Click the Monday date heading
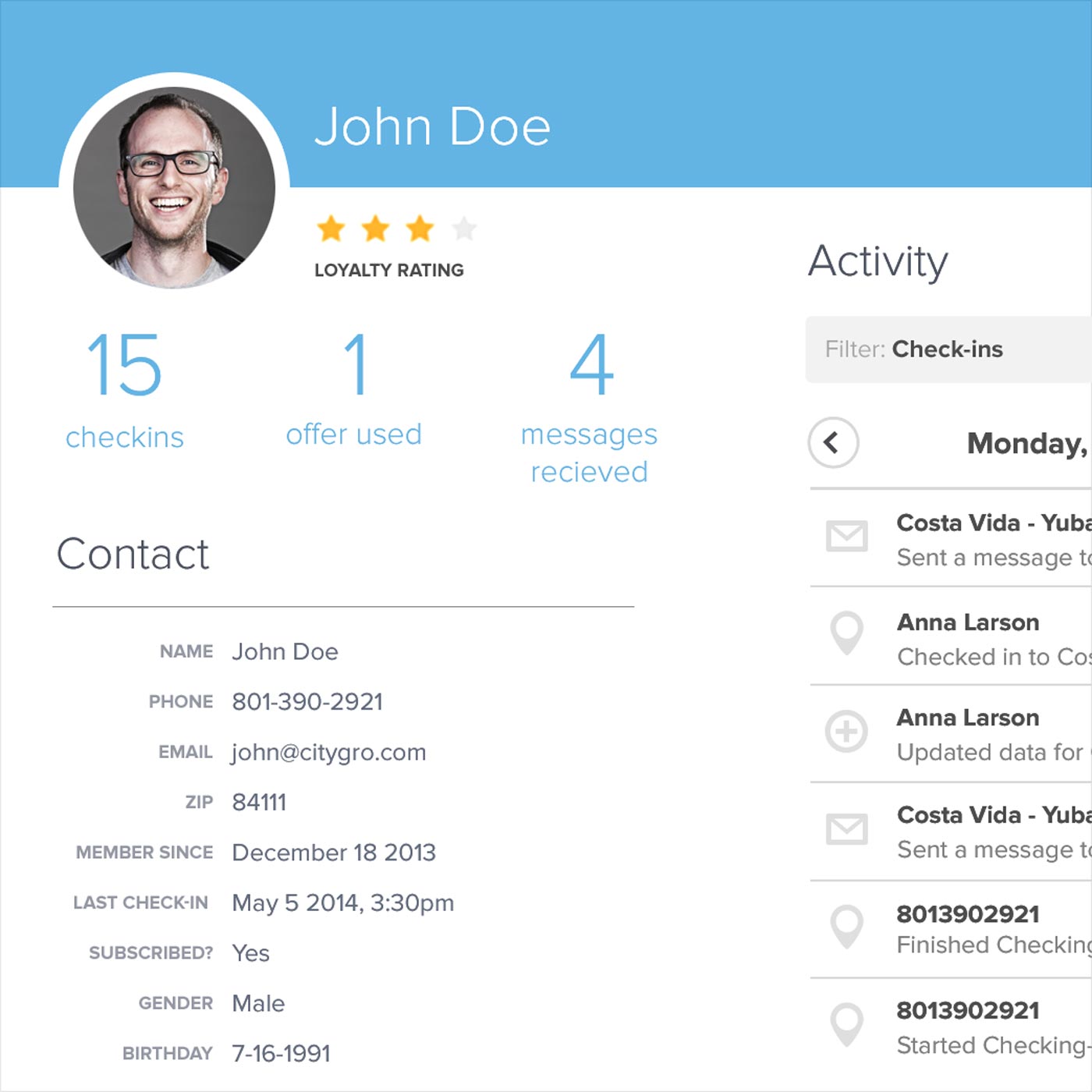This screenshot has width=1092, height=1092. tap(1028, 443)
